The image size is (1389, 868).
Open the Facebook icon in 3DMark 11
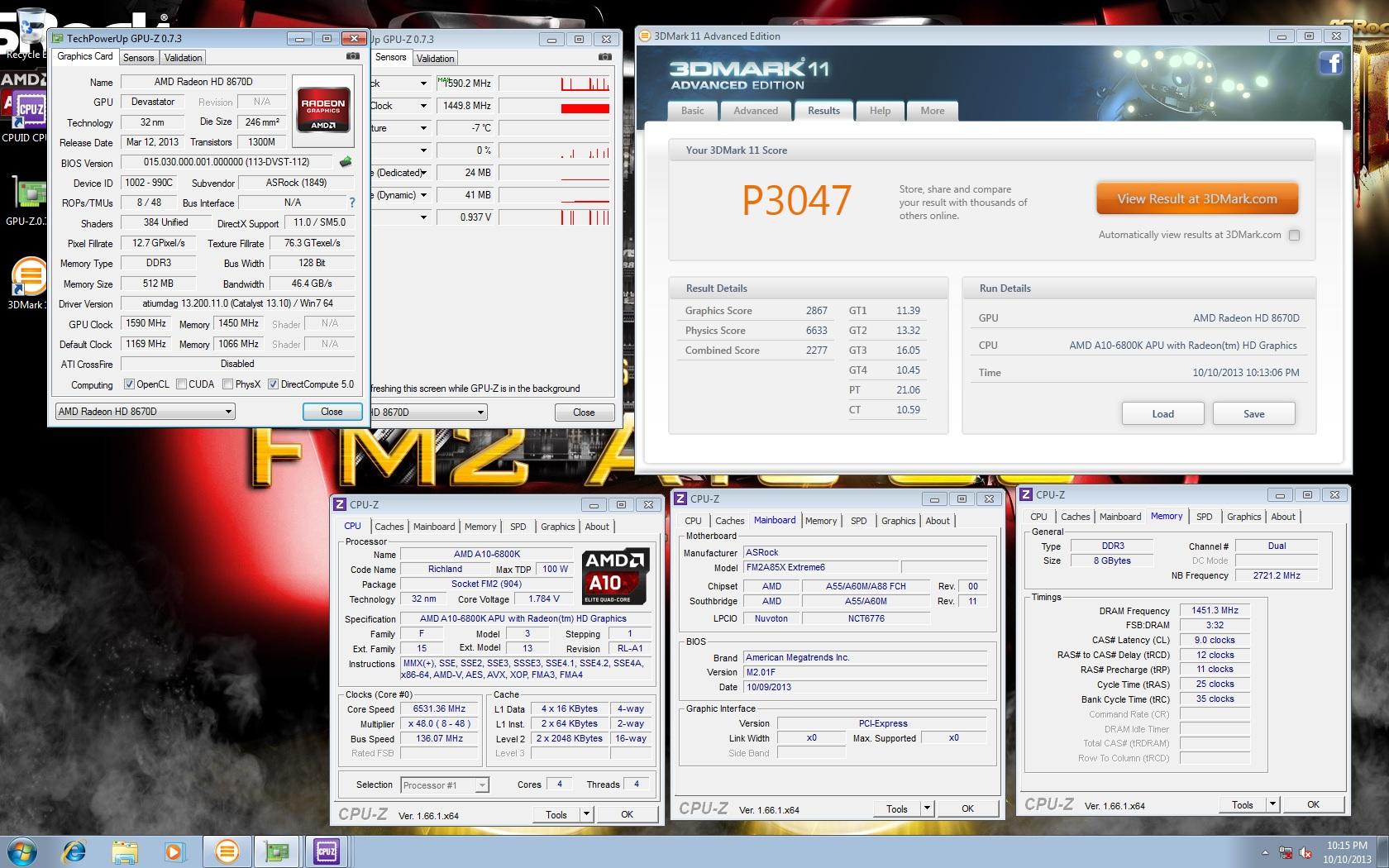tap(1330, 63)
